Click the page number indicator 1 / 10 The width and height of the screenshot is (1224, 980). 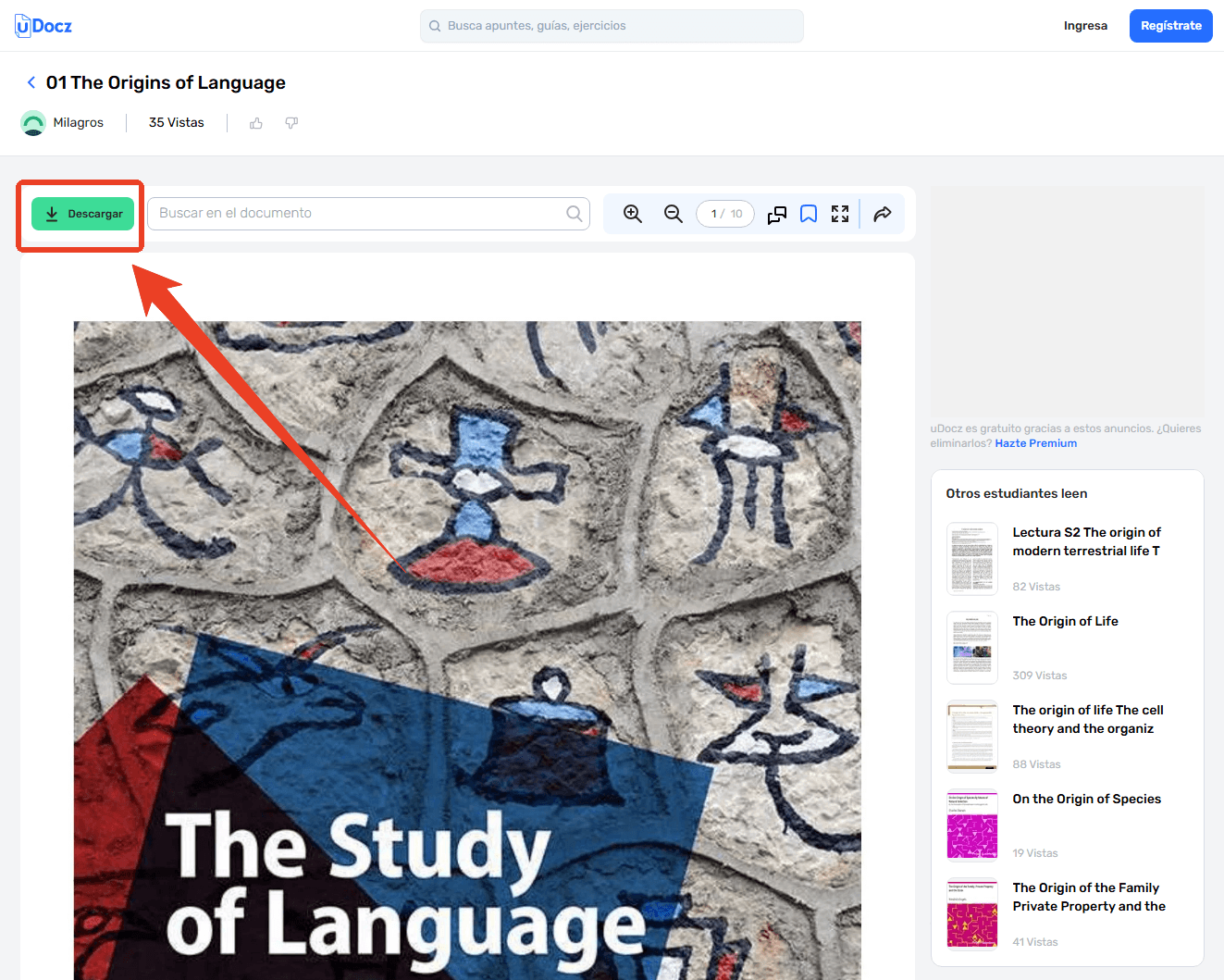coord(725,214)
